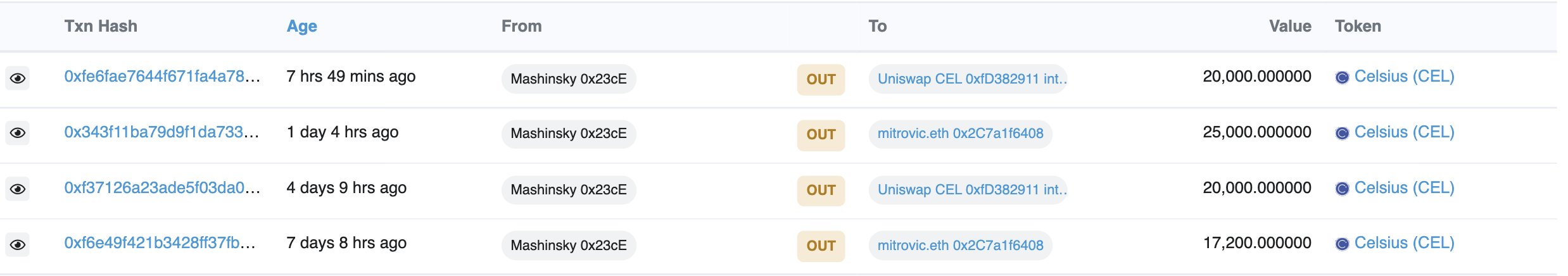The width and height of the screenshot is (1568, 276).
Task: Click eye icon for the 0x343f11ba79 transaction
Action: coord(18,133)
